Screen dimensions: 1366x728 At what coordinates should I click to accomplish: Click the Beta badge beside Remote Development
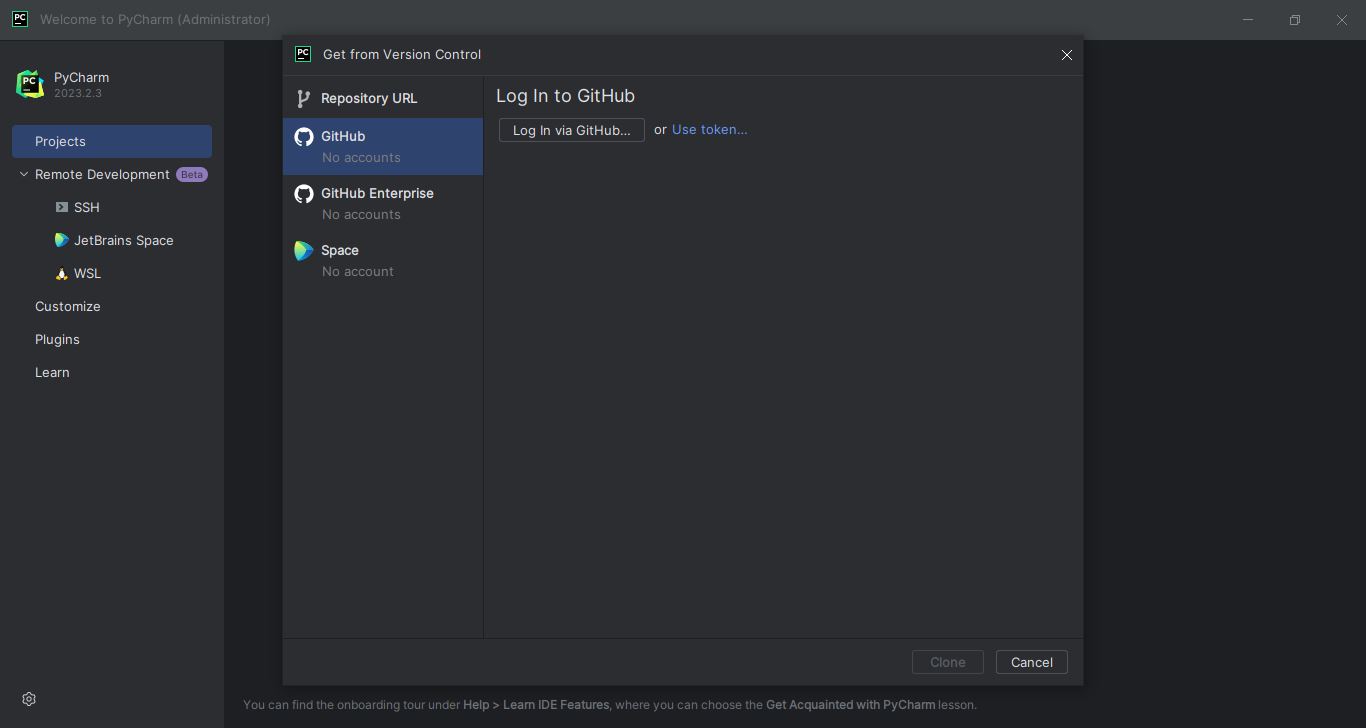[x=191, y=174]
